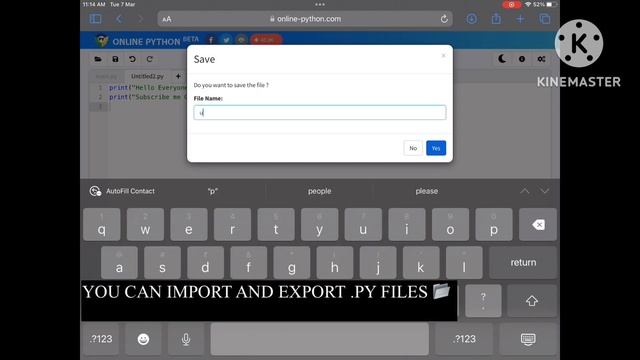
Task: Tap the h key
Action: point(335,262)
